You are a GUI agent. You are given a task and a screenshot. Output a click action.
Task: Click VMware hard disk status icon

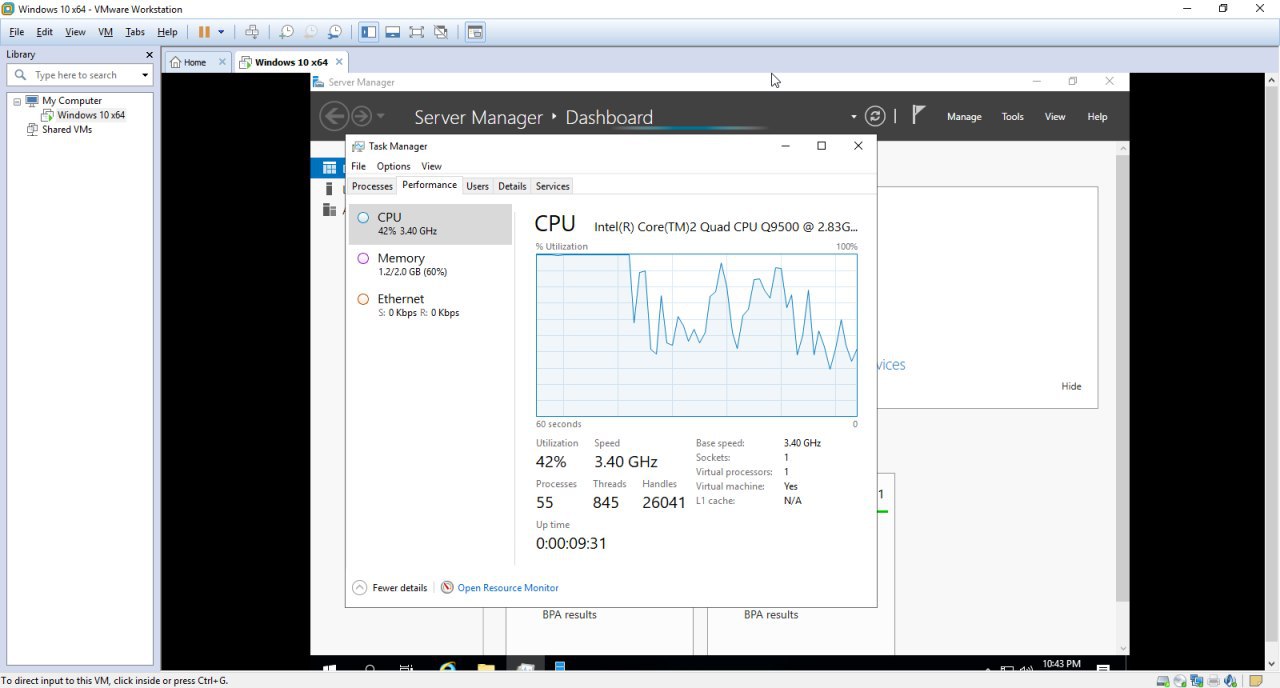(x=1163, y=681)
